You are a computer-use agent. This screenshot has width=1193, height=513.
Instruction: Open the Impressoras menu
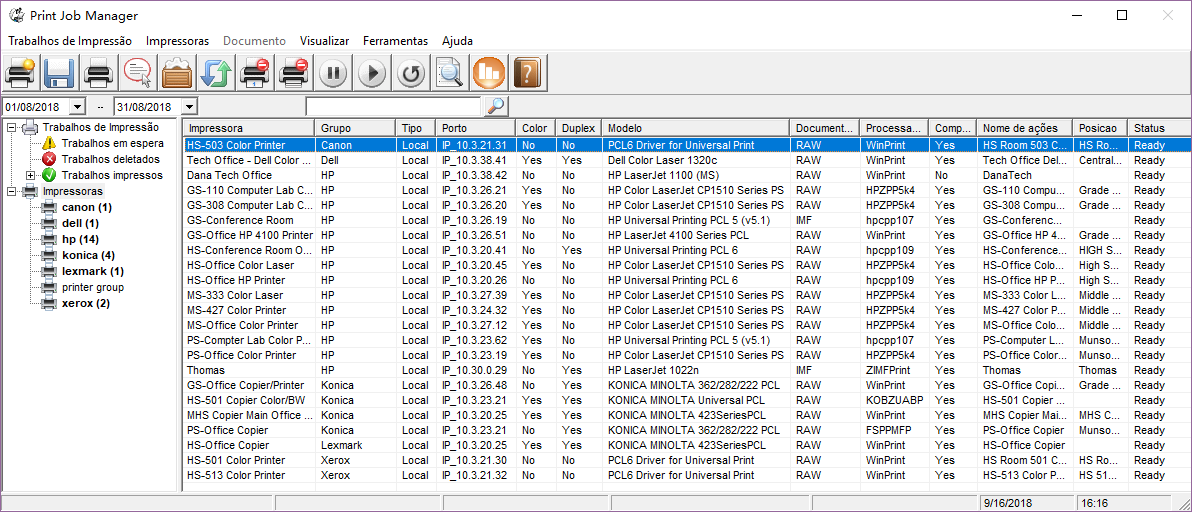click(x=177, y=41)
